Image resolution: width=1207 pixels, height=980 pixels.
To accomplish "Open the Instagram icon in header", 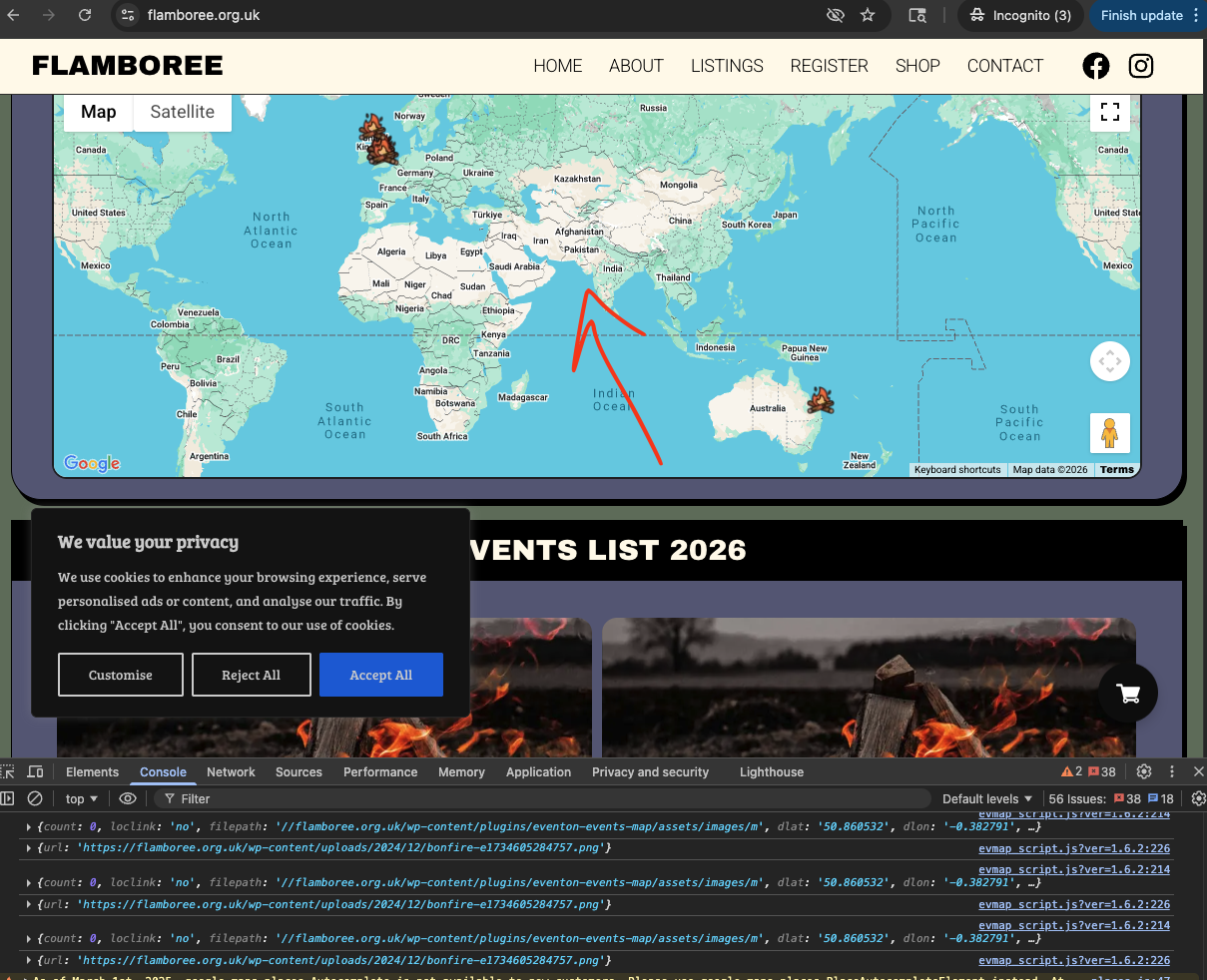I will [x=1140, y=66].
